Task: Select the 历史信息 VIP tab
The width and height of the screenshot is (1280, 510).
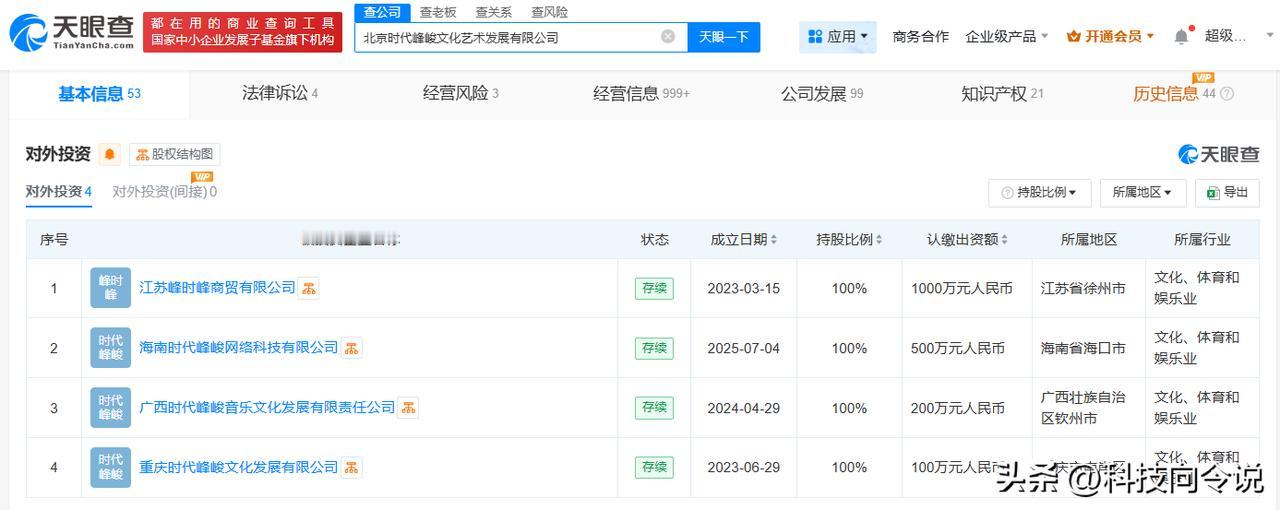Action: [1174, 93]
